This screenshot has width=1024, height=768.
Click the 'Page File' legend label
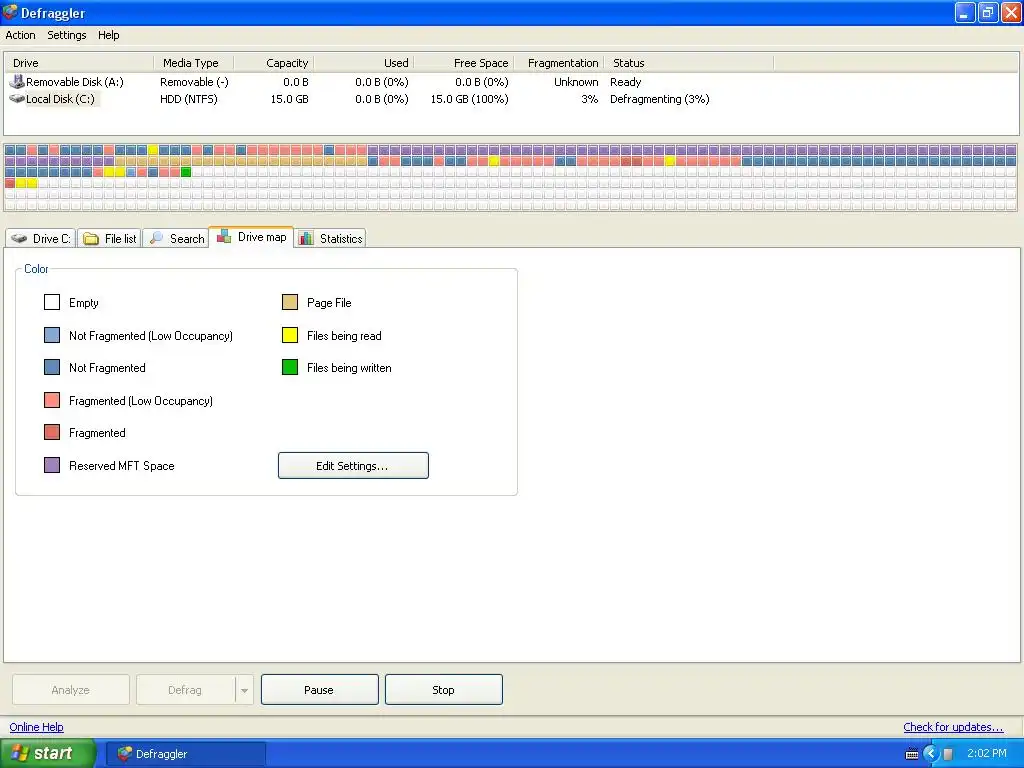[329, 302]
